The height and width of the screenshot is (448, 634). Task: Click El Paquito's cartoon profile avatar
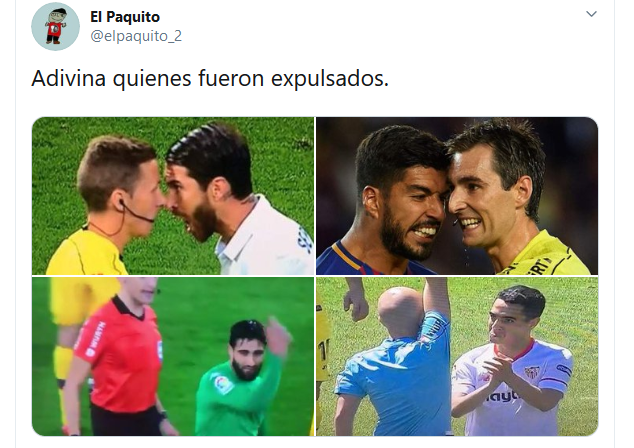[55, 26]
